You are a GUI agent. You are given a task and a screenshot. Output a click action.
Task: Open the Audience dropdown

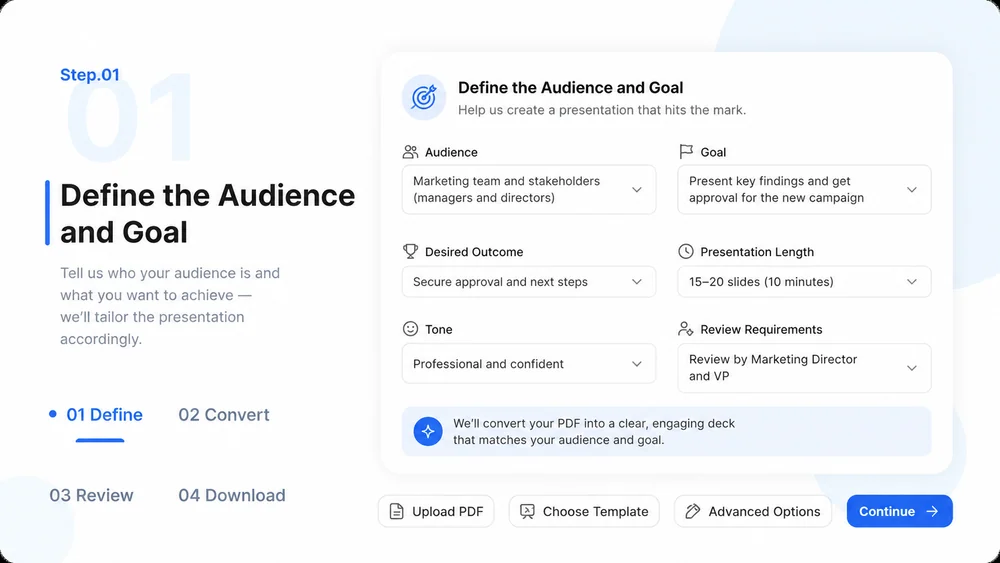[529, 189]
